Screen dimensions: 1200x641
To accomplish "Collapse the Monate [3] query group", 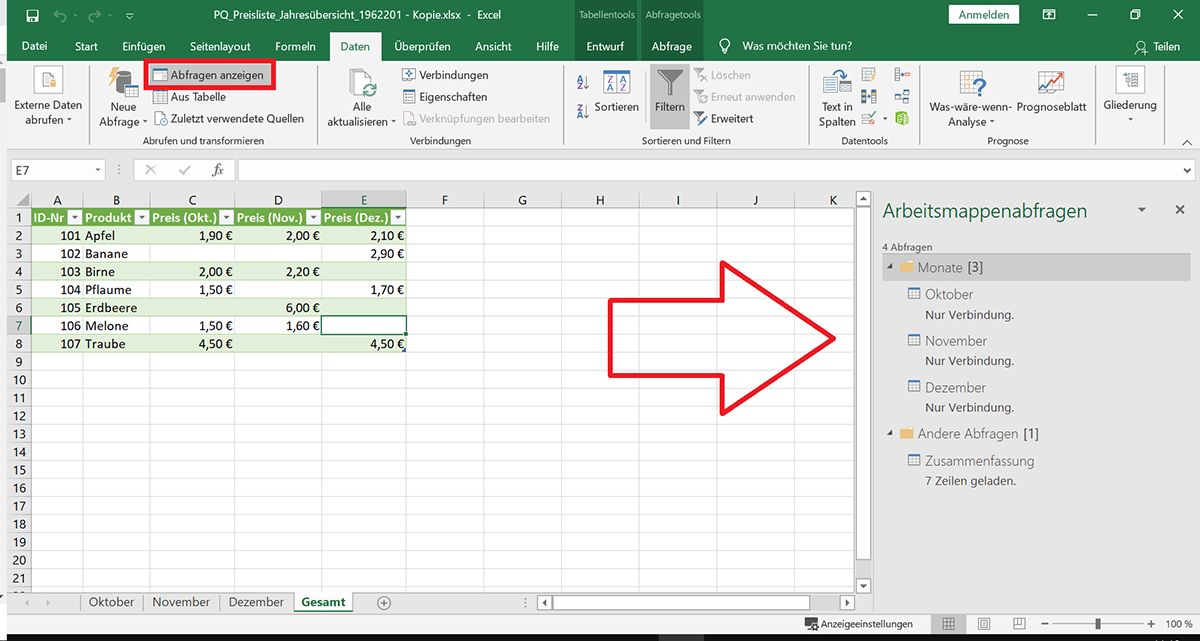I will (891, 268).
